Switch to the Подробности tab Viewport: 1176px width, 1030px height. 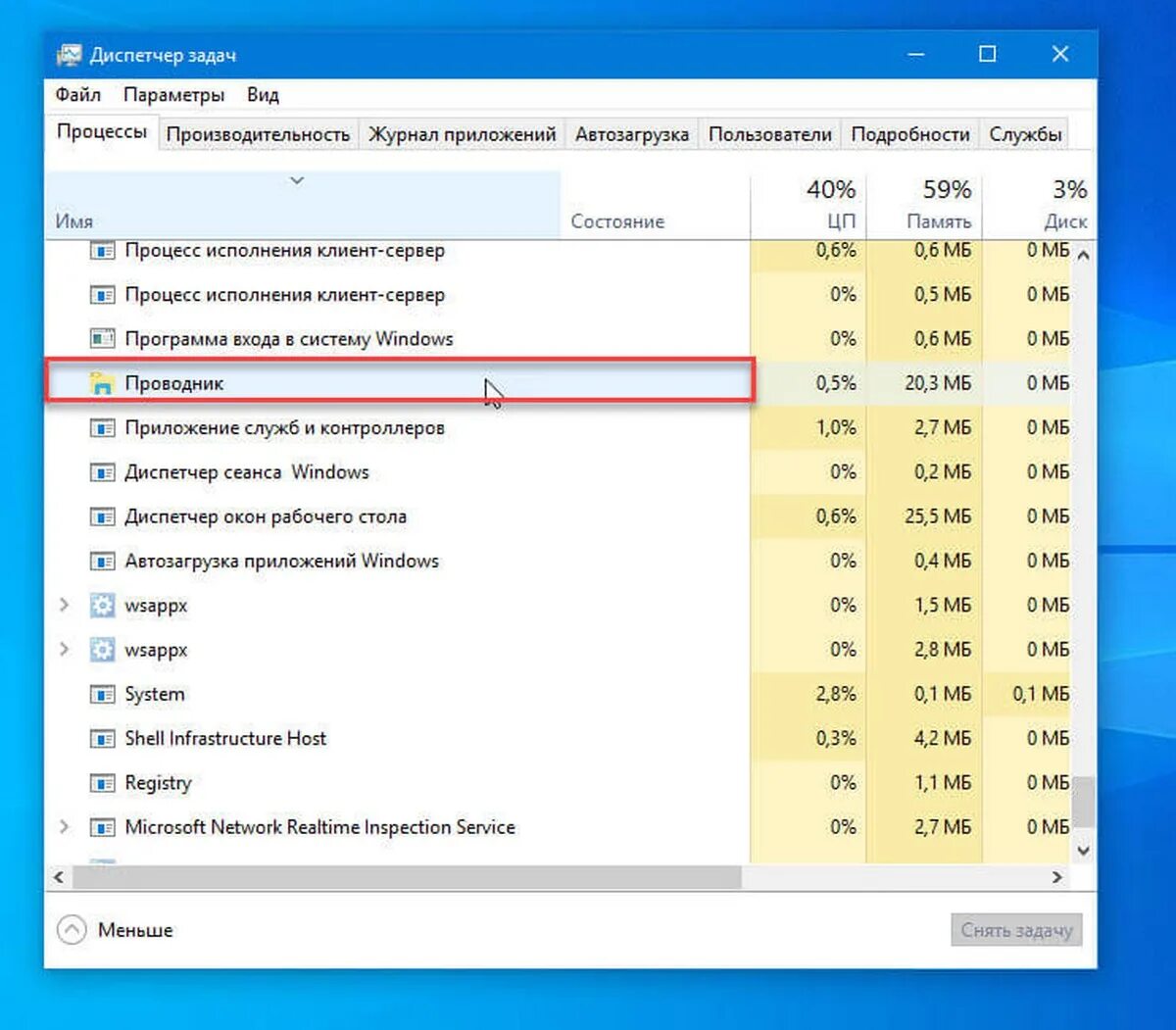coord(910,134)
